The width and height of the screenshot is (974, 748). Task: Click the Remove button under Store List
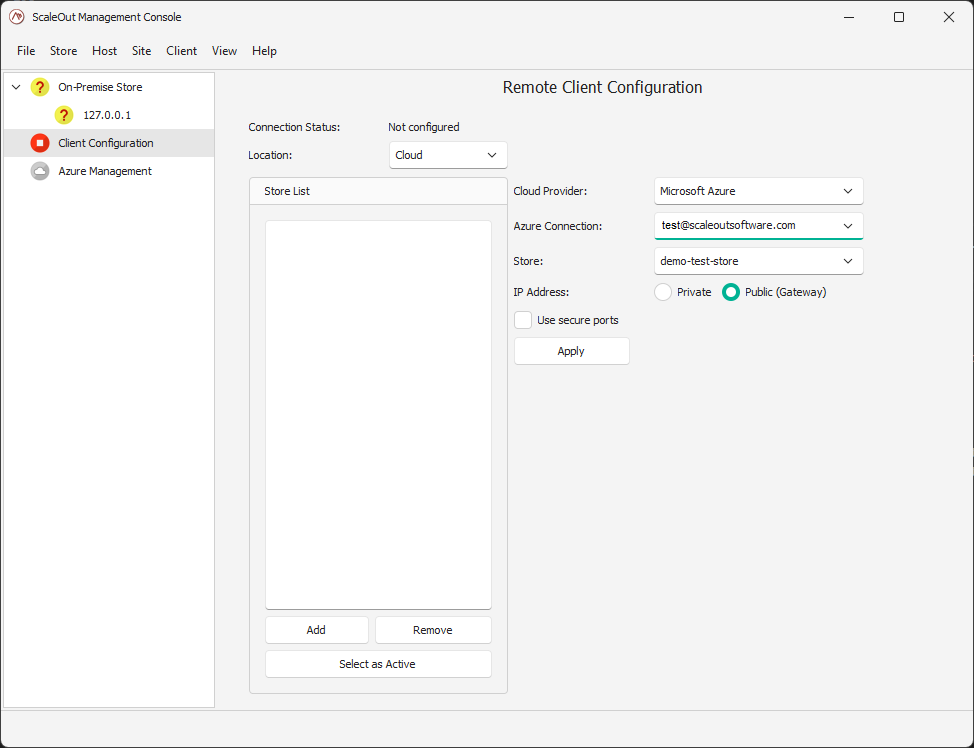click(433, 630)
